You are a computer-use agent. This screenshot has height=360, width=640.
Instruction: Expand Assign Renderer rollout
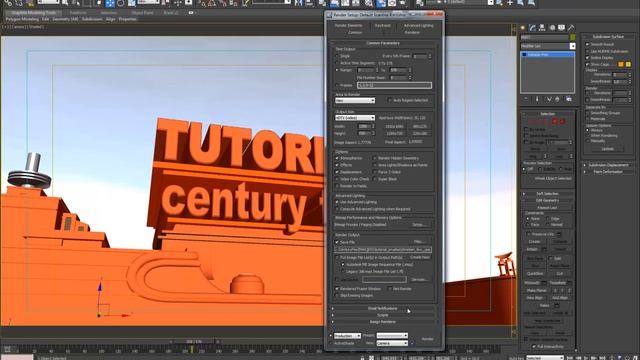pyautogui.click(x=383, y=322)
